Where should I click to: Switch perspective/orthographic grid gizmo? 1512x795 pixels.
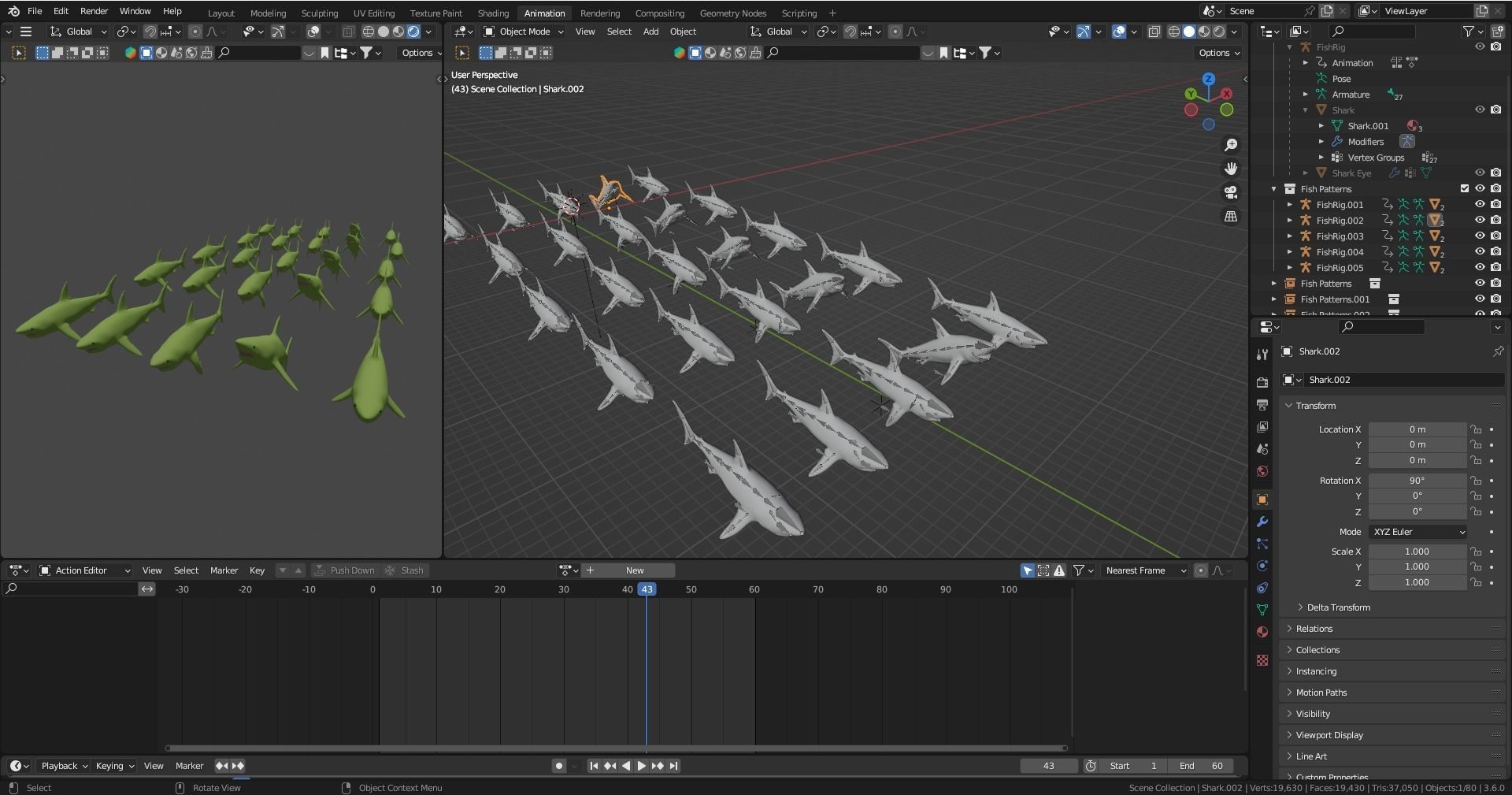[1231, 216]
